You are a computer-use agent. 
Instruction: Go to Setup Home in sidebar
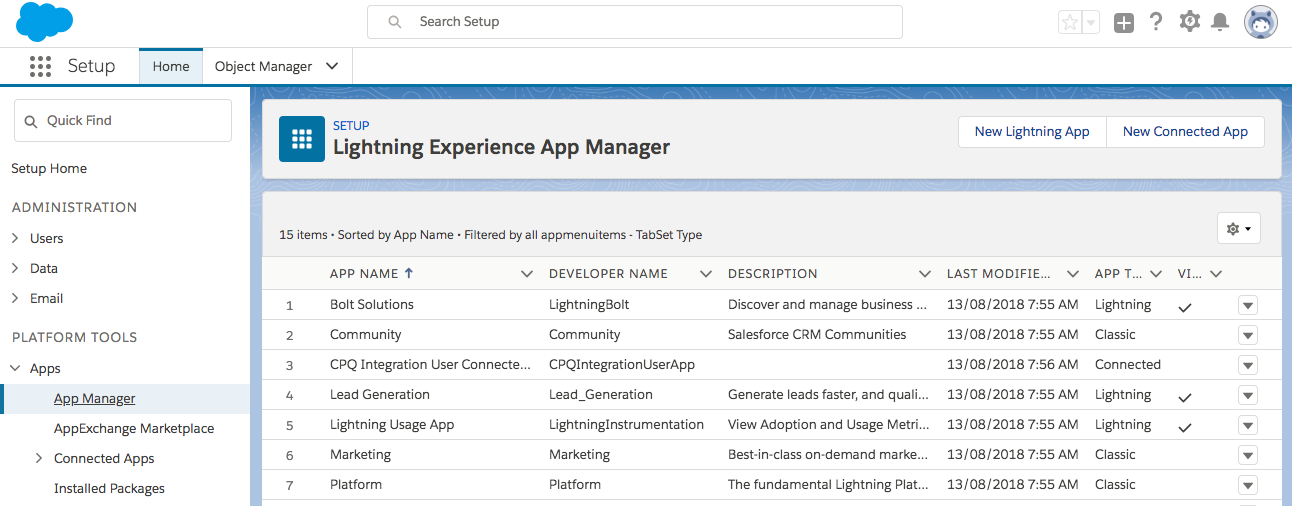(49, 168)
